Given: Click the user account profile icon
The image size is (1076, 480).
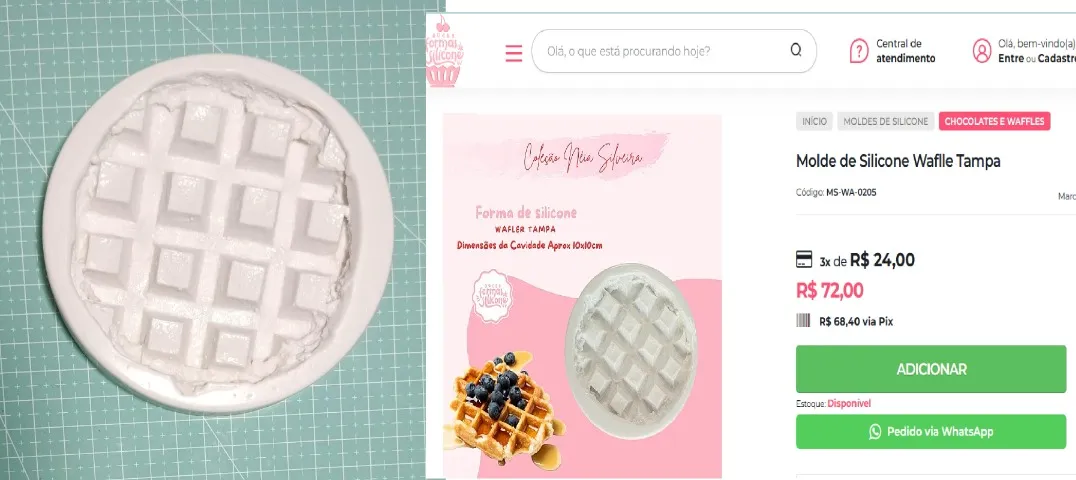Looking at the screenshot, I should [982, 51].
